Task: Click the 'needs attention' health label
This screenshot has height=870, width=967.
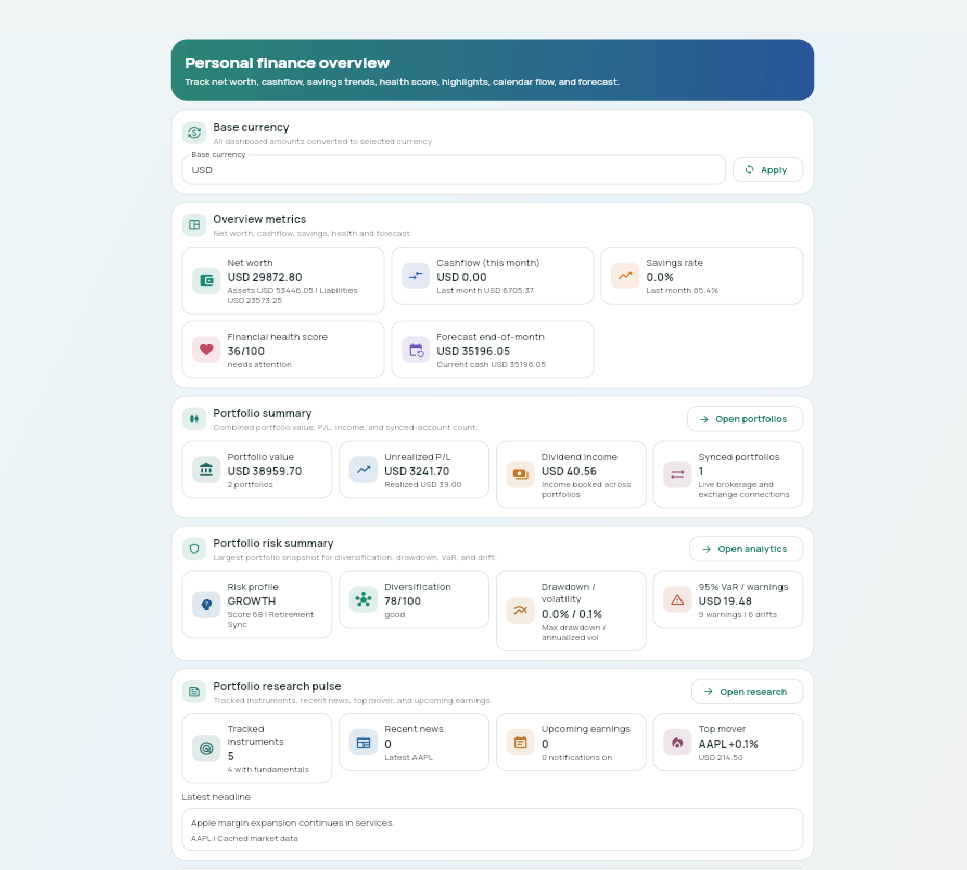Action: tap(260, 365)
